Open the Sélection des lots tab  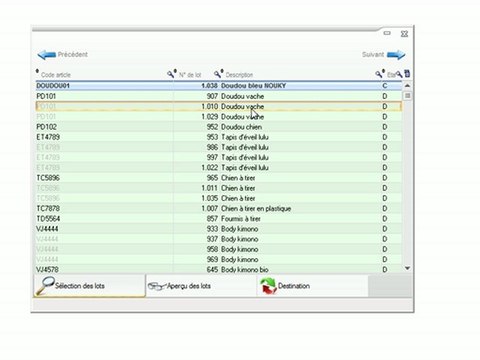89,286
